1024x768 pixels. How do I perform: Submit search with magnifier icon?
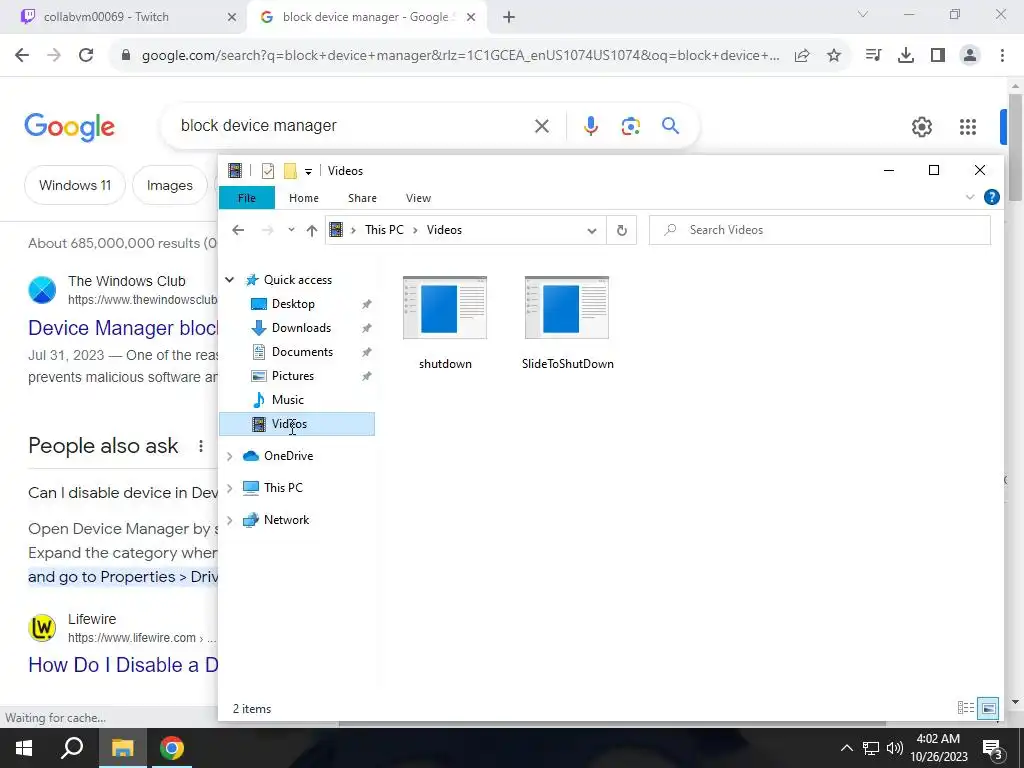(670, 125)
